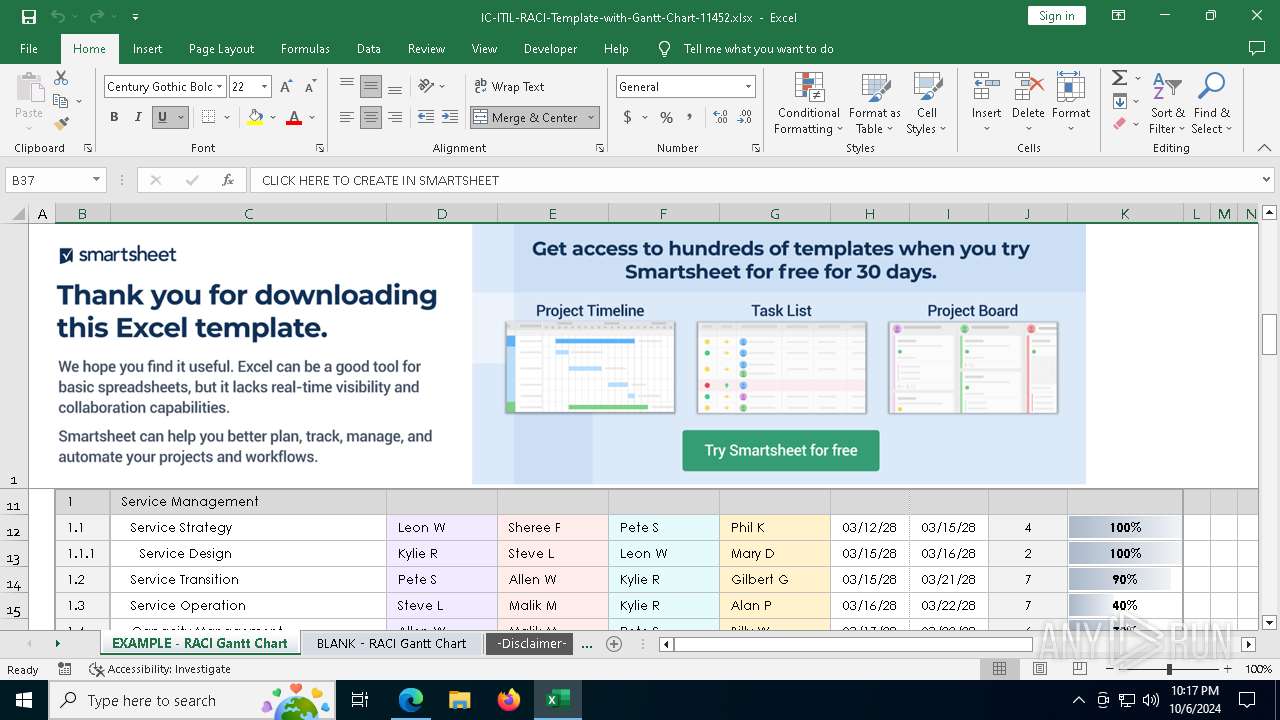Open Sort & Filter options
This screenshot has width=1280, height=720.
pos(1167,104)
